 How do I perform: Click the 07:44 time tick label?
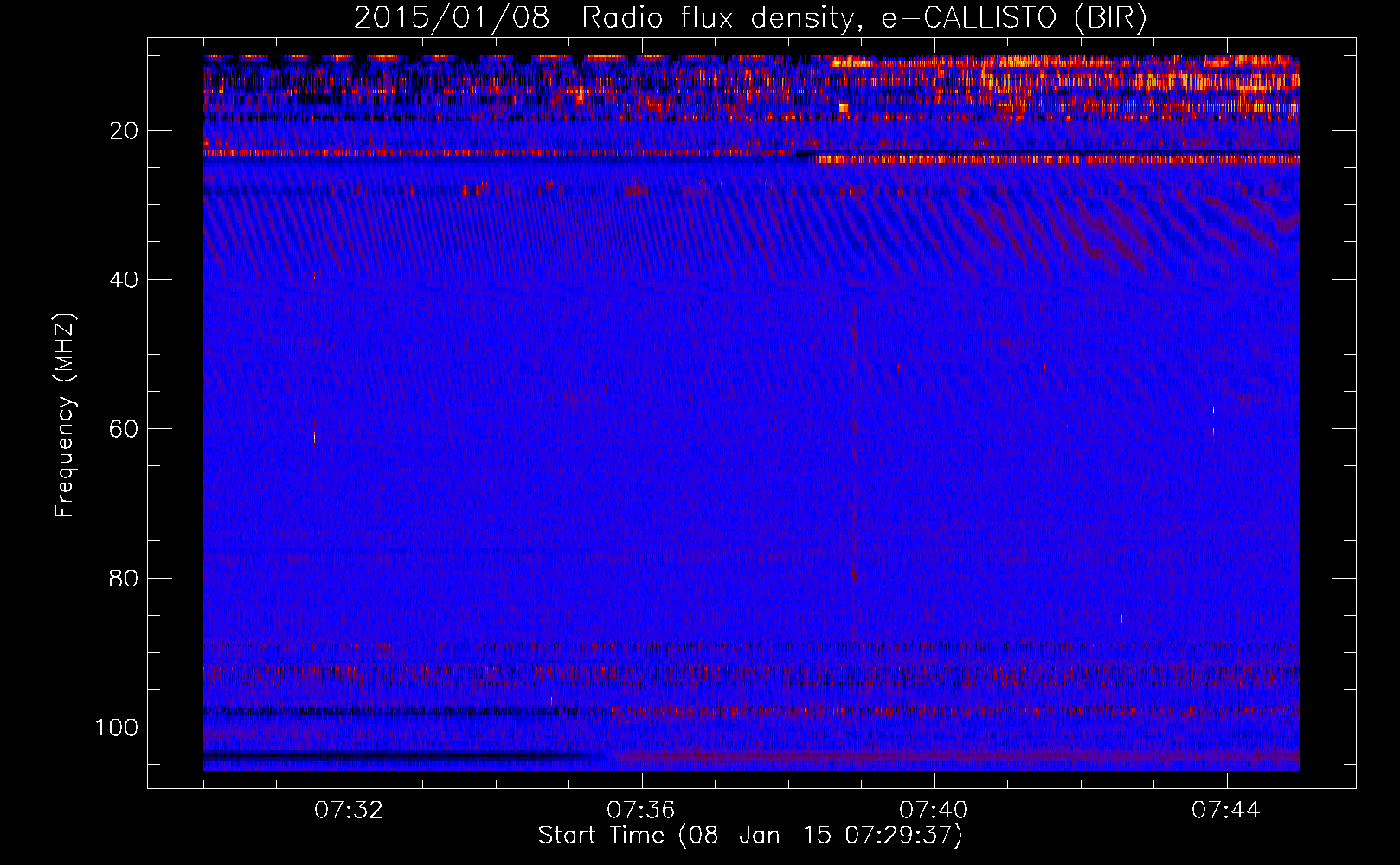[x=1226, y=811]
